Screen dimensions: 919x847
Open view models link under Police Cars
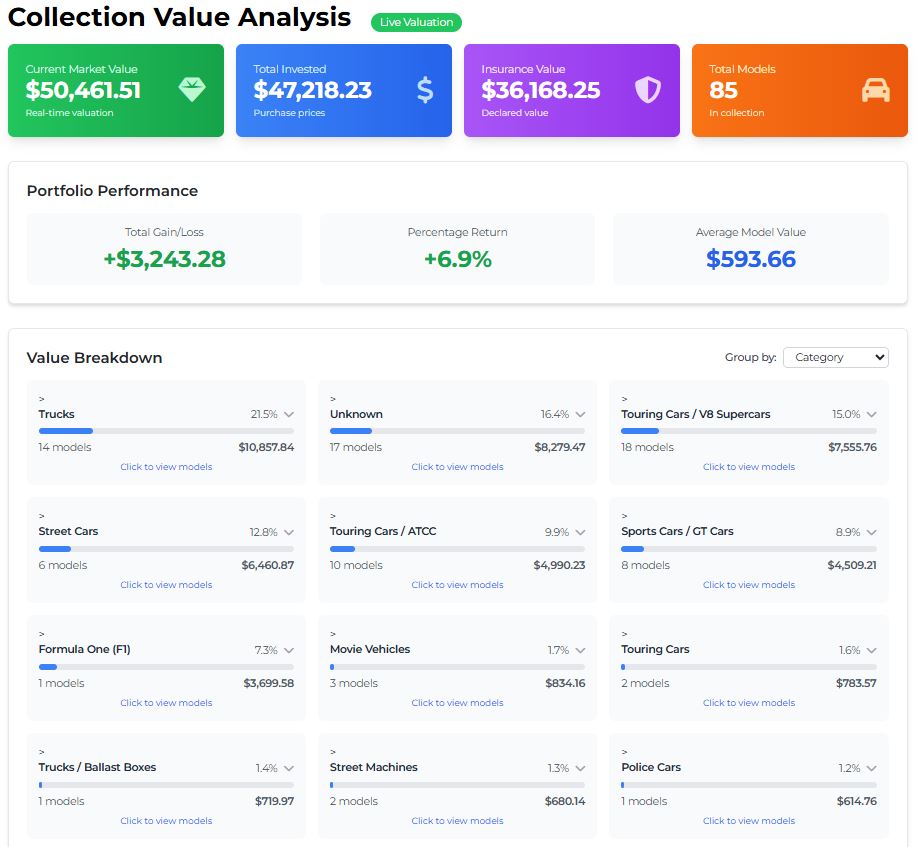[748, 821]
